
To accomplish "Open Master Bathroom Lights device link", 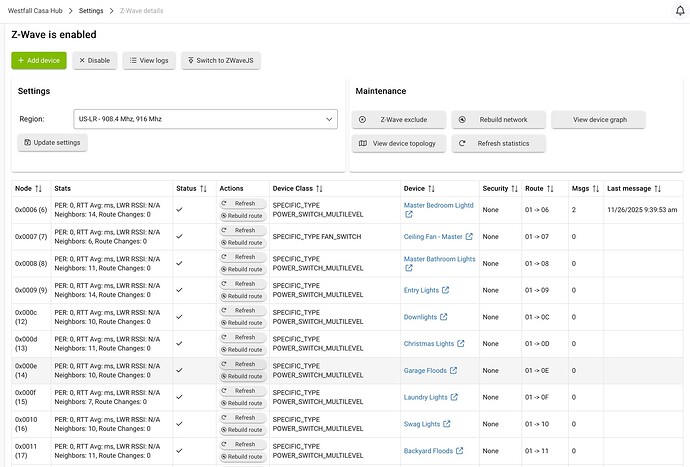I will (x=439, y=259).
